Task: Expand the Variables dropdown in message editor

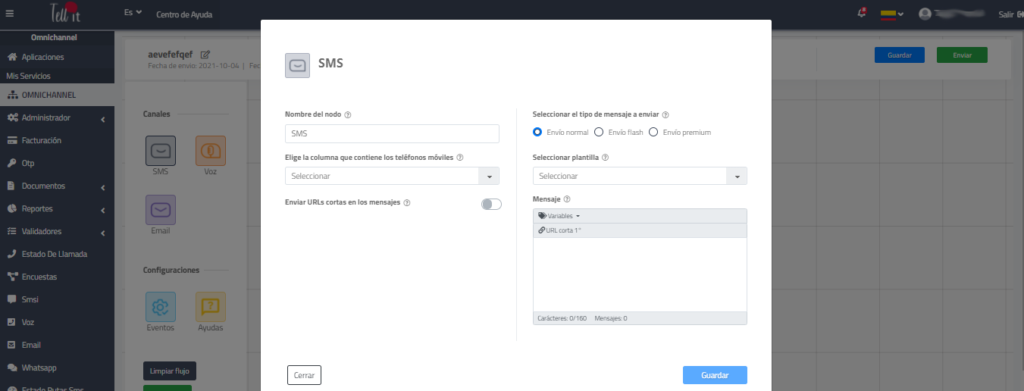Action: 559,216
